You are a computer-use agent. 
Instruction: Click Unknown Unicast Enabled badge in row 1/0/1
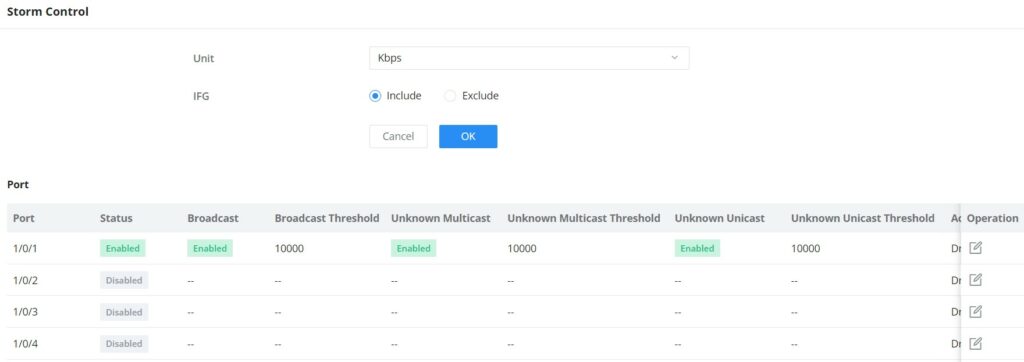pos(697,248)
